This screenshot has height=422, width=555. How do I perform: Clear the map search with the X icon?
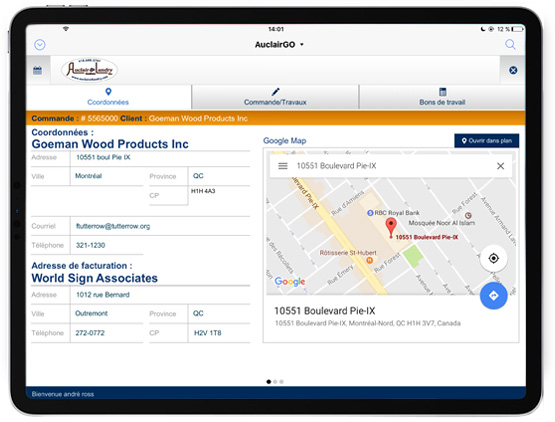click(x=500, y=166)
